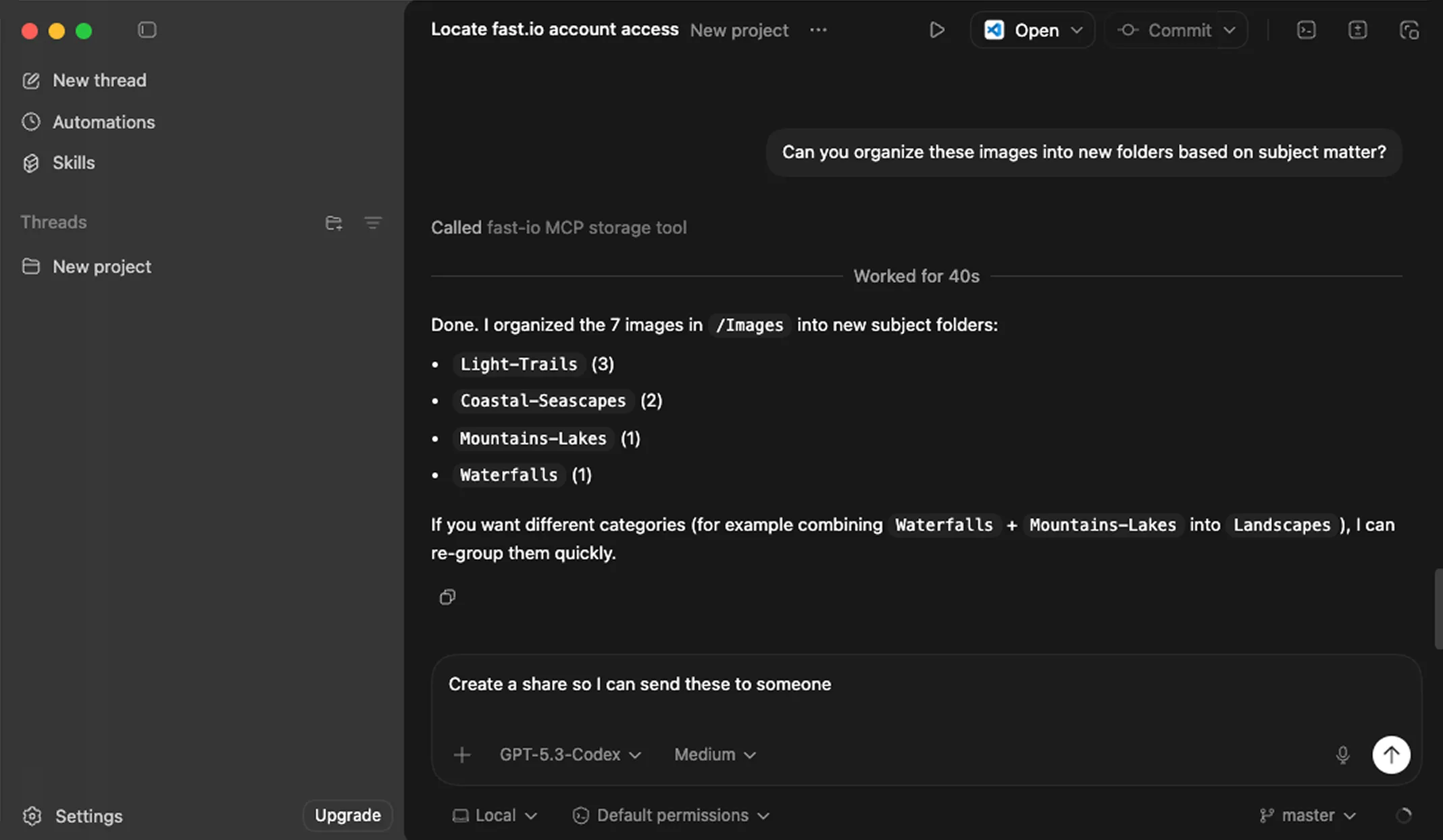Select the New project thread
This screenshot has height=840, width=1443.
coord(101,266)
